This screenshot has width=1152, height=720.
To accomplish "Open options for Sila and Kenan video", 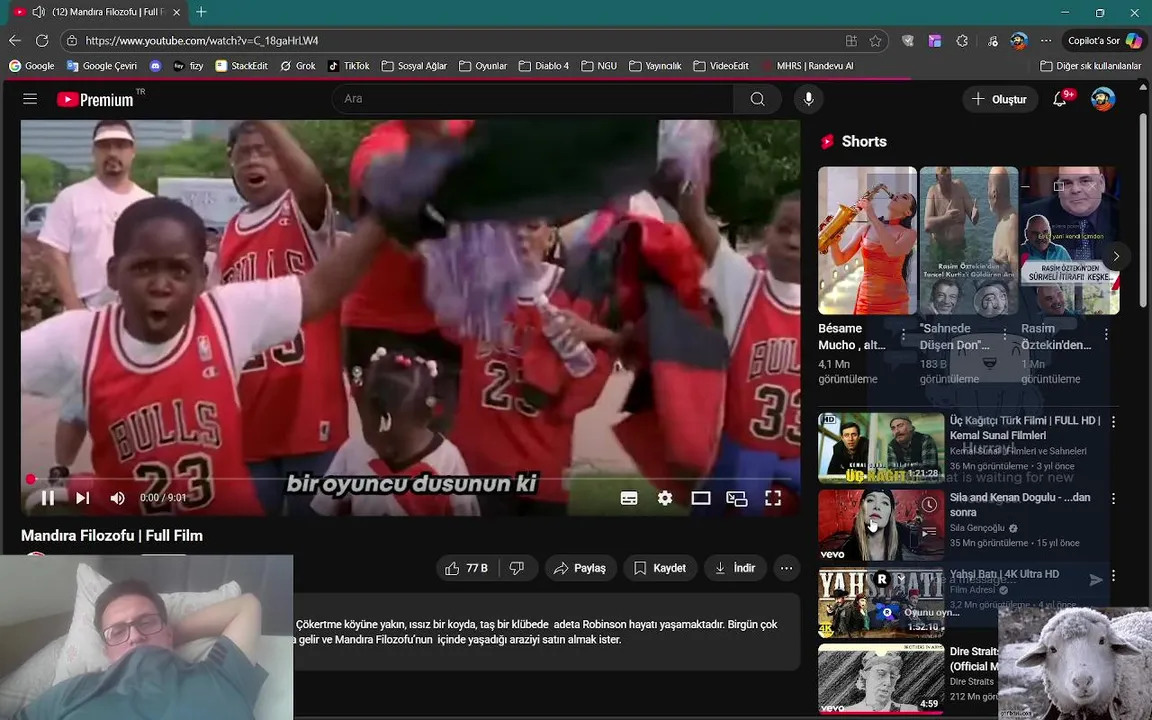I will click(1113, 499).
